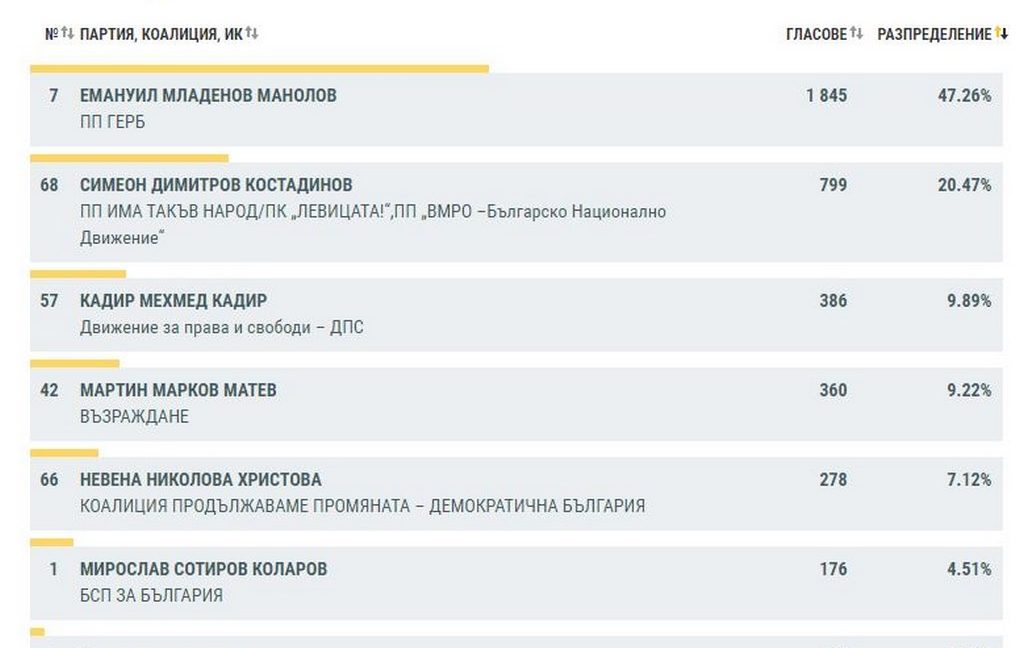Select candidate КАДИР МЕХМЕД КАДИР

(173, 301)
